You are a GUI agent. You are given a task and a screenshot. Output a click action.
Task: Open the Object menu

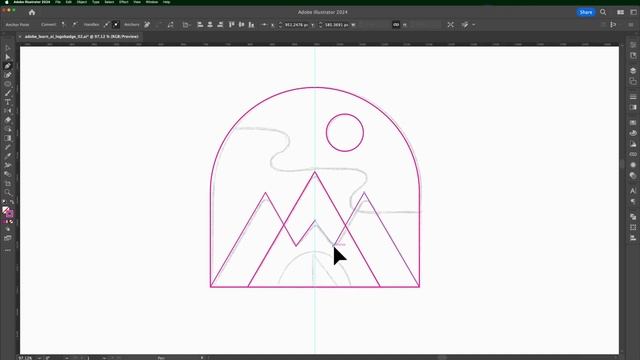[x=82, y=2]
